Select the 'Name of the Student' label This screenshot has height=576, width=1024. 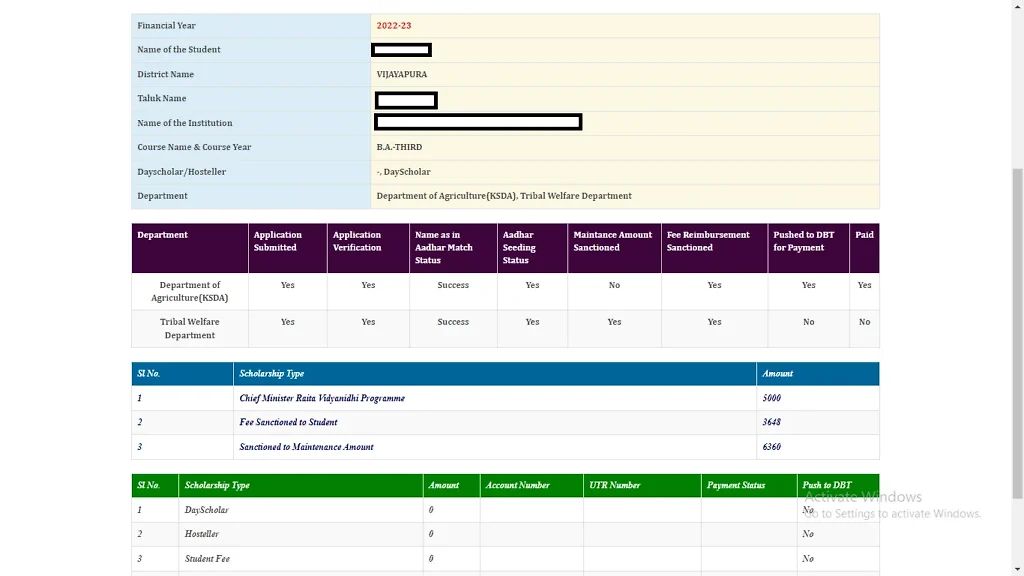(178, 50)
